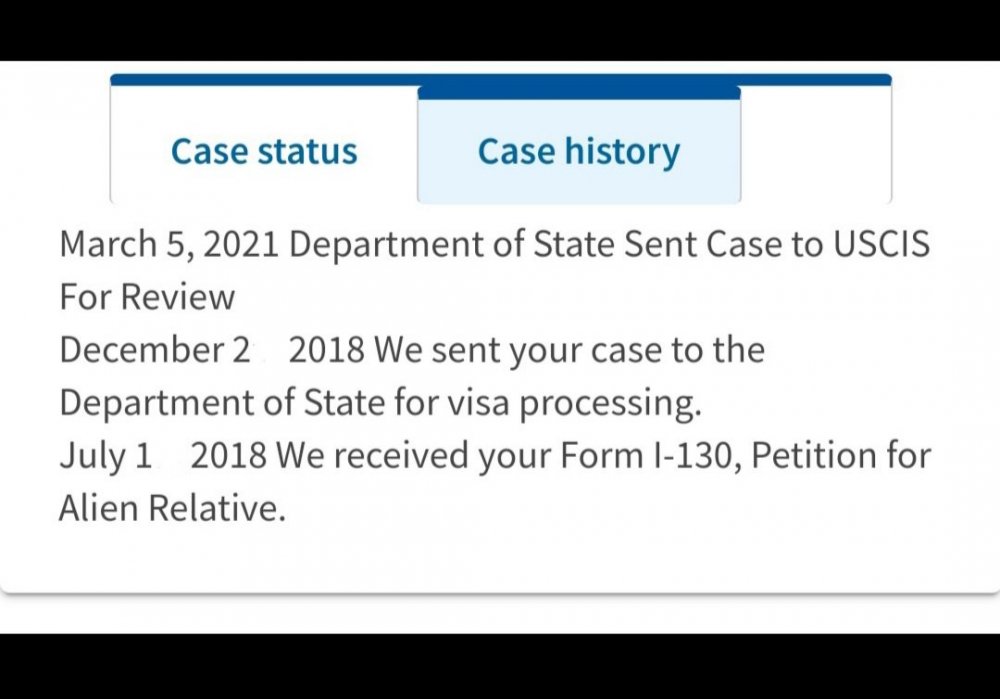Viewport: 1000px width, 699px height.
Task: Click the empty tab area right of Case history
Action: coord(815,152)
